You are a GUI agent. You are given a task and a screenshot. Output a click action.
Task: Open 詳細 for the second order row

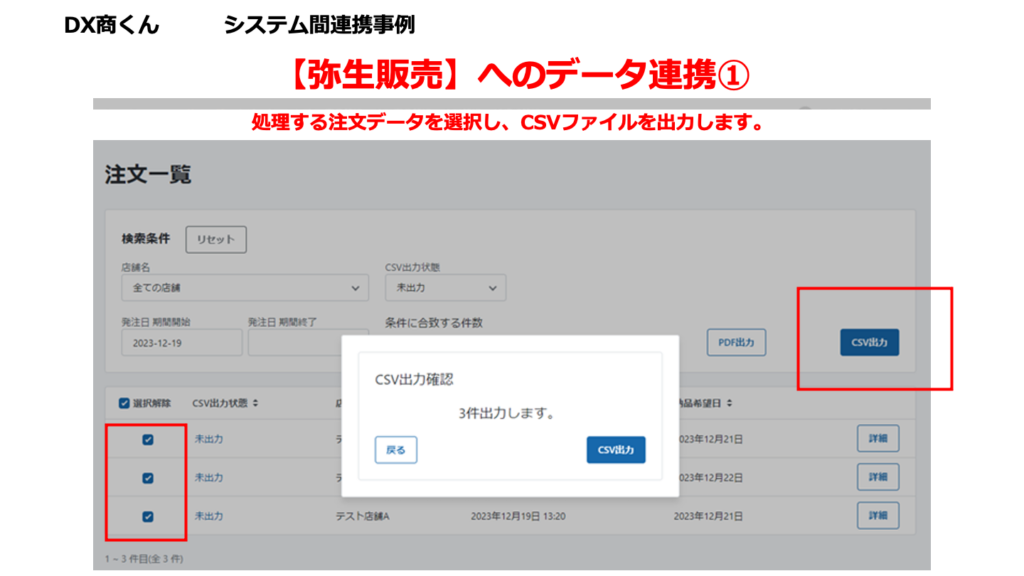pos(877,478)
